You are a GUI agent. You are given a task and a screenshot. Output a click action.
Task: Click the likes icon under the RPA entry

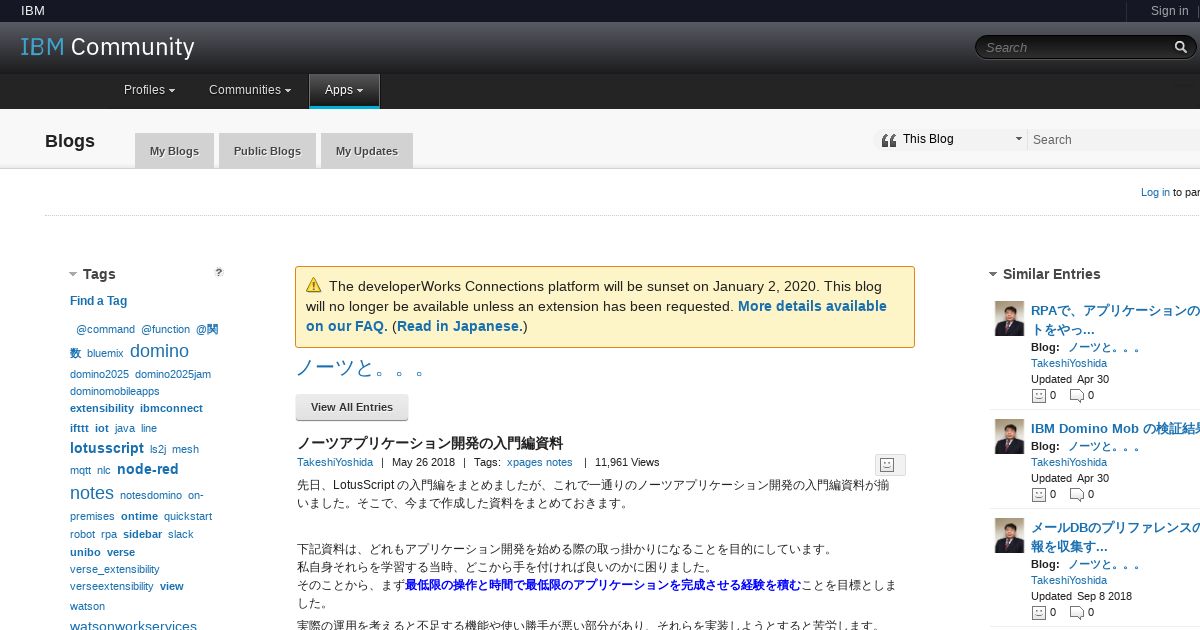click(1038, 395)
